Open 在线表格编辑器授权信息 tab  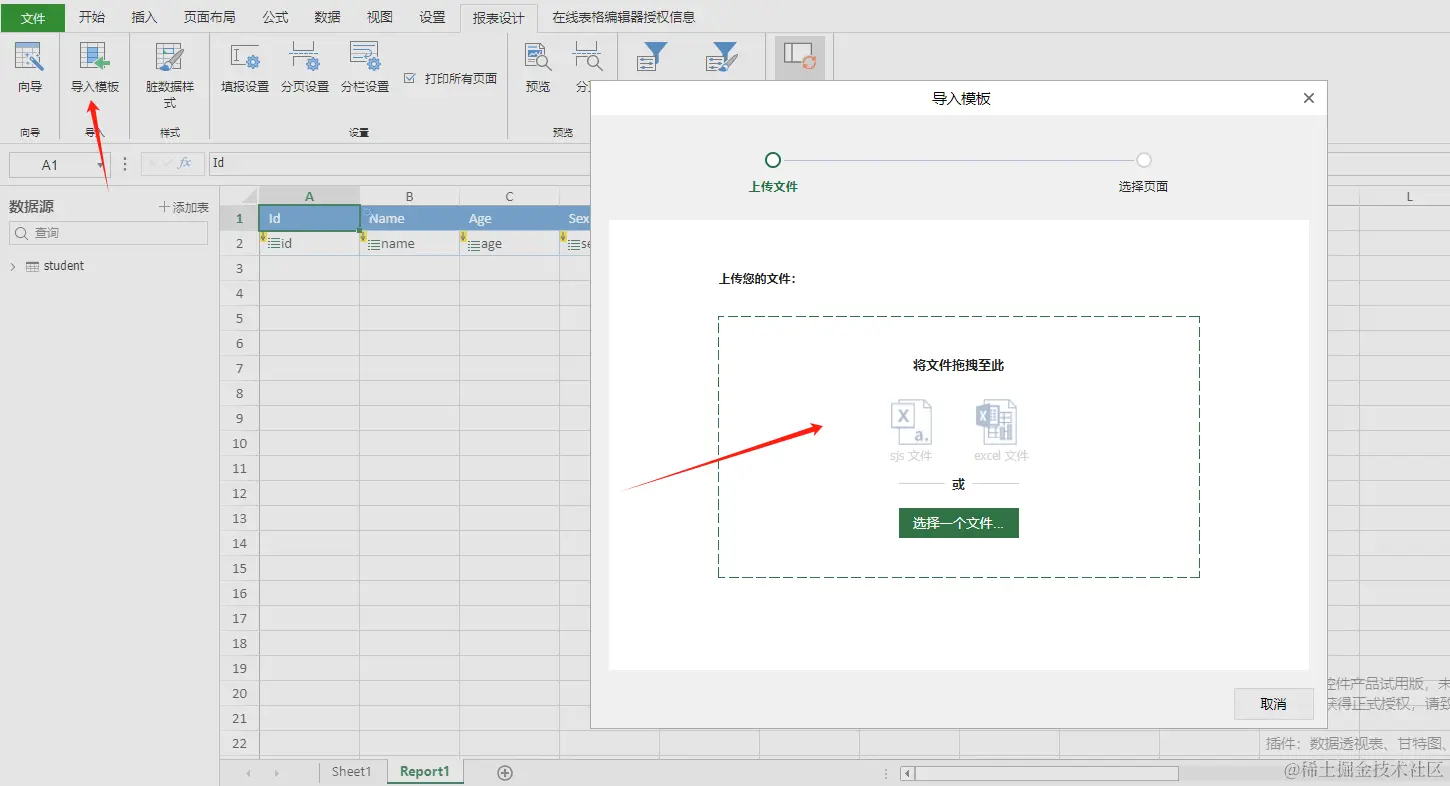tap(623, 17)
